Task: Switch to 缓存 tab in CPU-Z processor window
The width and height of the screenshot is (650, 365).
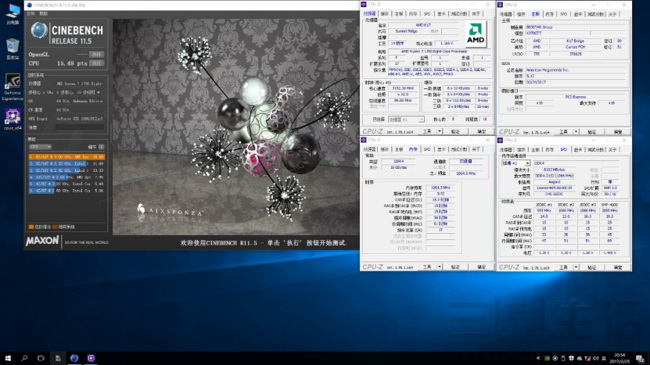Action: pos(385,14)
